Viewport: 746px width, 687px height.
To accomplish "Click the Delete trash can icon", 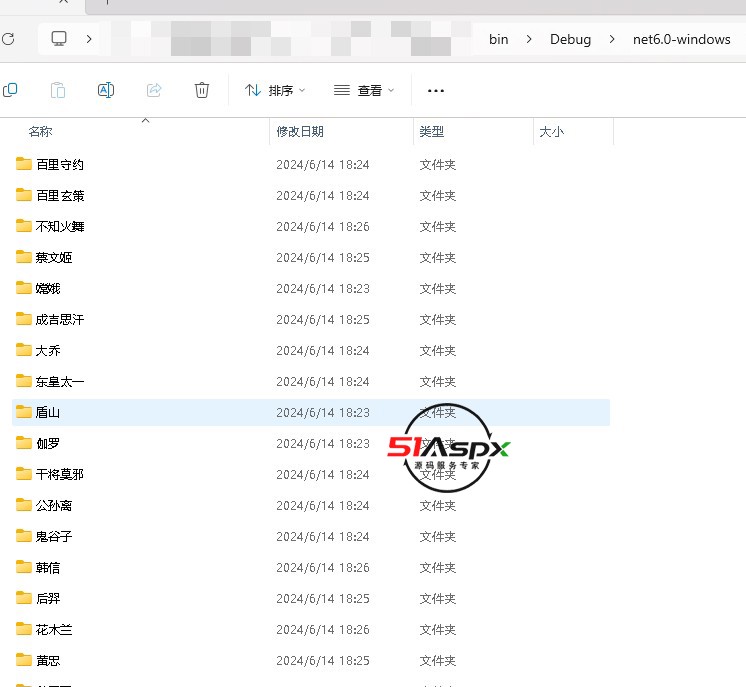I will [202, 90].
